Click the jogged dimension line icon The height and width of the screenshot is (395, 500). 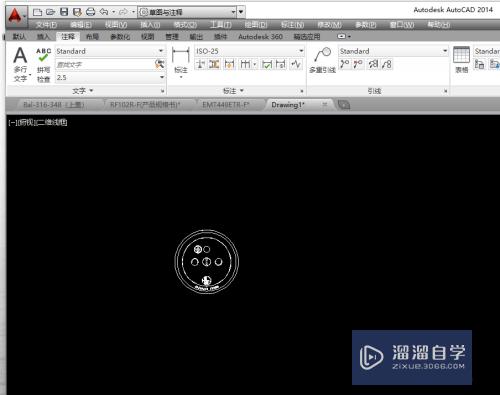point(296,64)
